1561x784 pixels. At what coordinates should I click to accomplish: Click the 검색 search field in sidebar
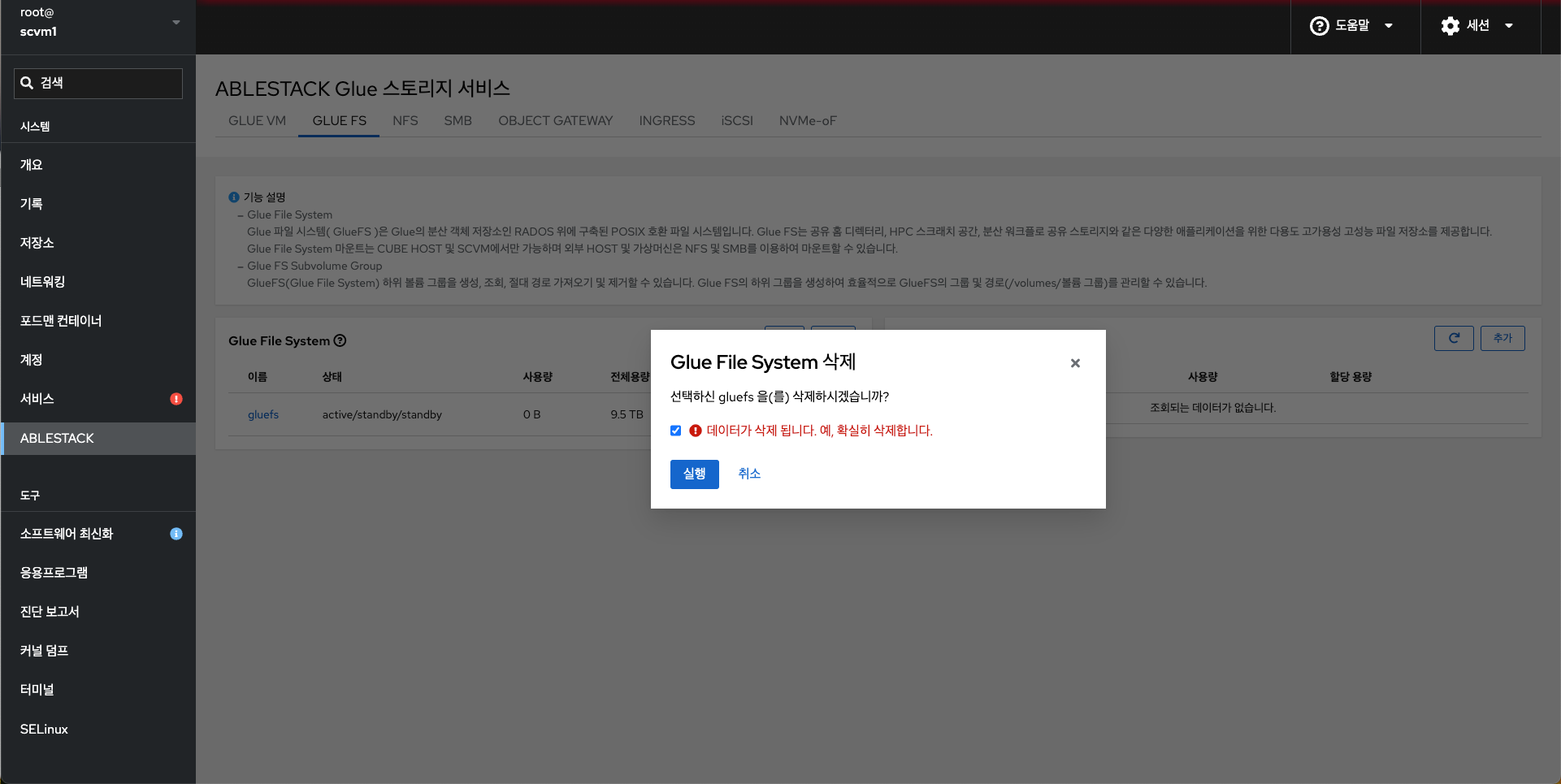click(98, 83)
